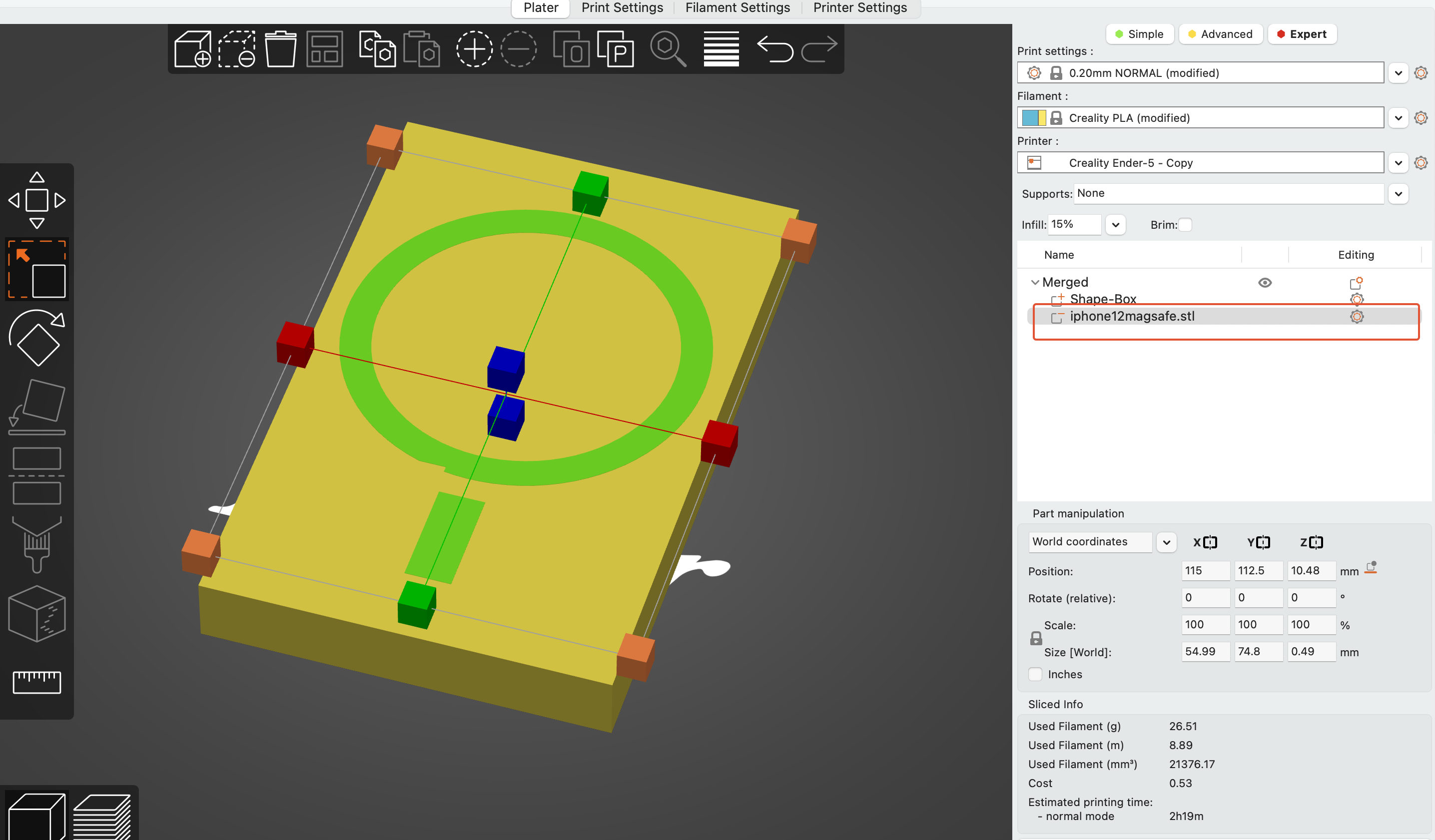Collapse the Merged object tree
This screenshot has height=840, width=1435.
(1035, 282)
